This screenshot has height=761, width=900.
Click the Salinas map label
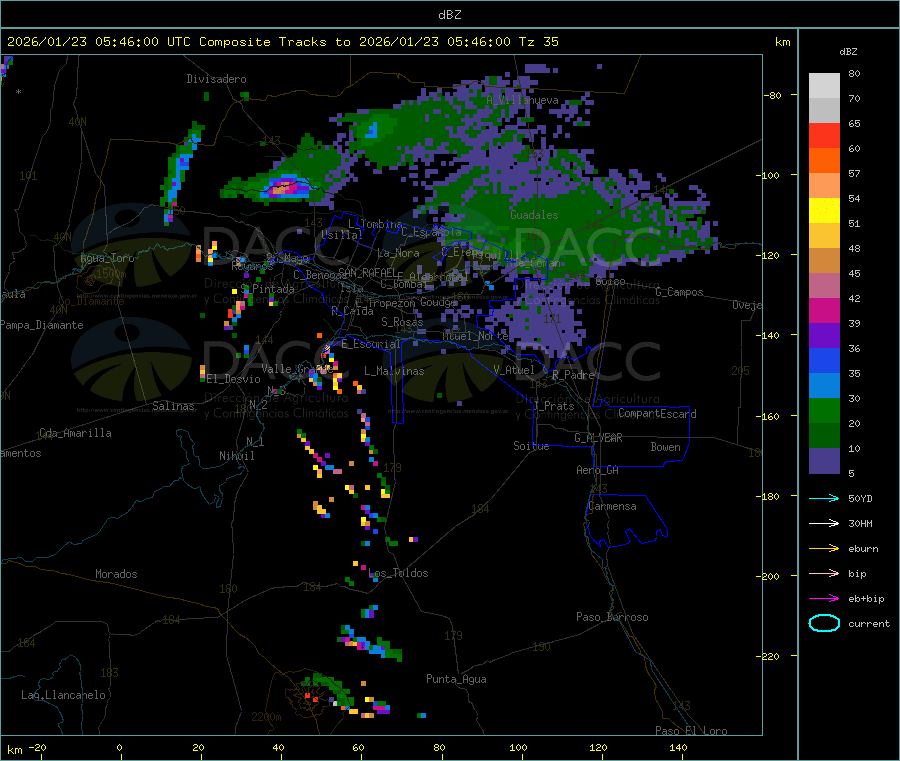tap(173, 406)
